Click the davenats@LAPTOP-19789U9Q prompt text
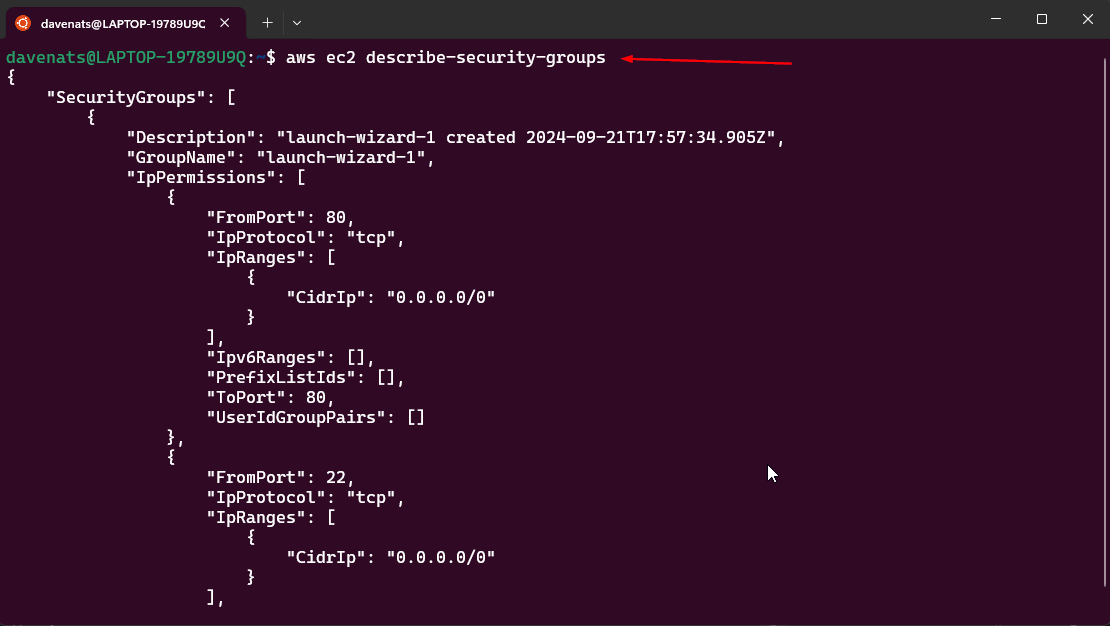 tap(126, 58)
